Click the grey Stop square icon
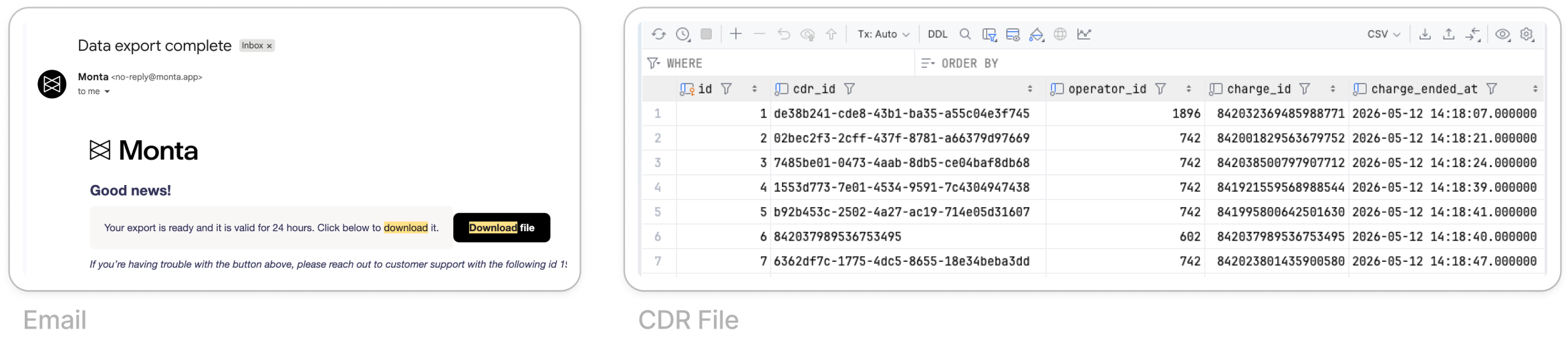 [x=706, y=34]
